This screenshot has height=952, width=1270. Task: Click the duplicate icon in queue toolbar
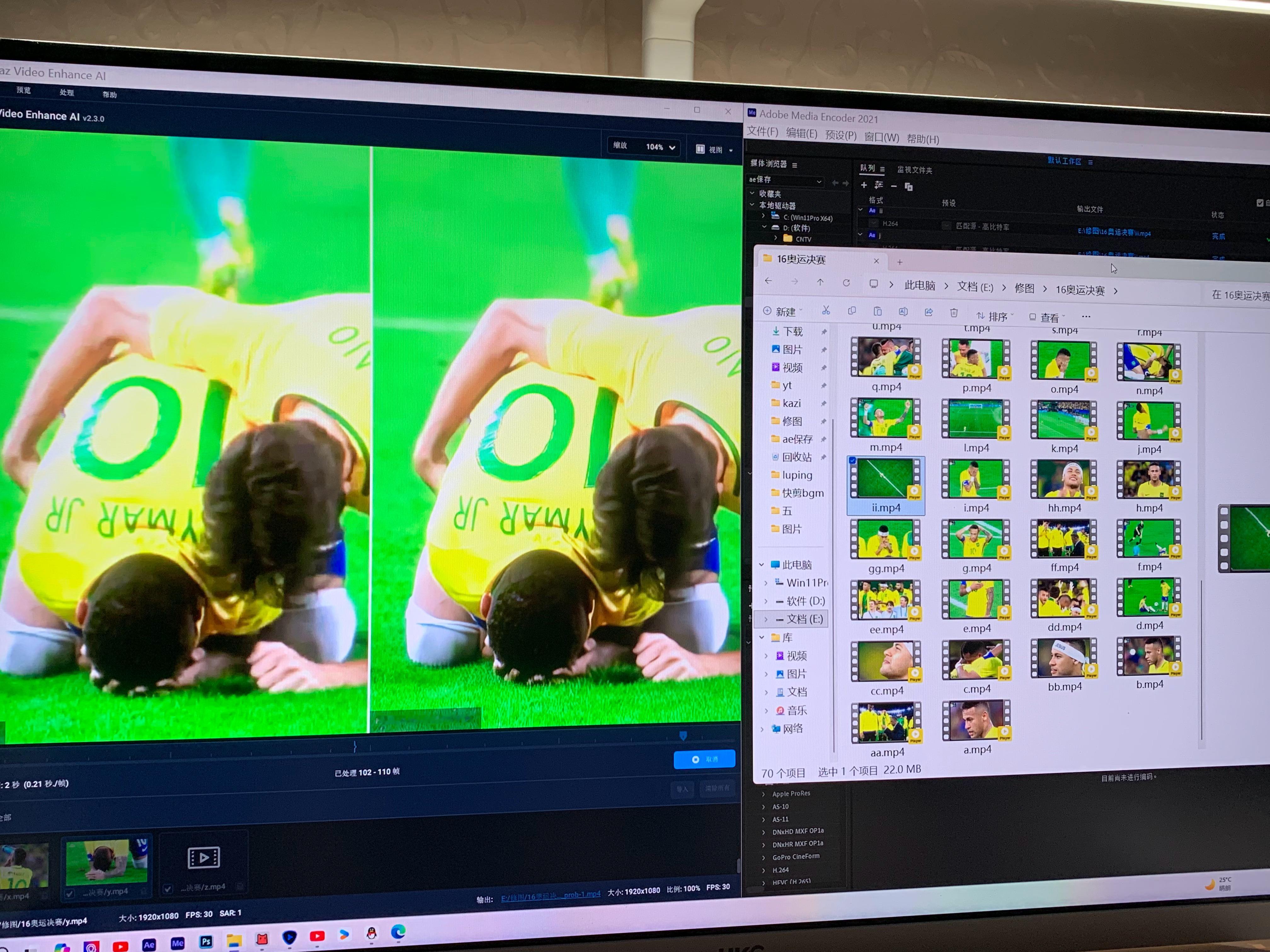(908, 186)
